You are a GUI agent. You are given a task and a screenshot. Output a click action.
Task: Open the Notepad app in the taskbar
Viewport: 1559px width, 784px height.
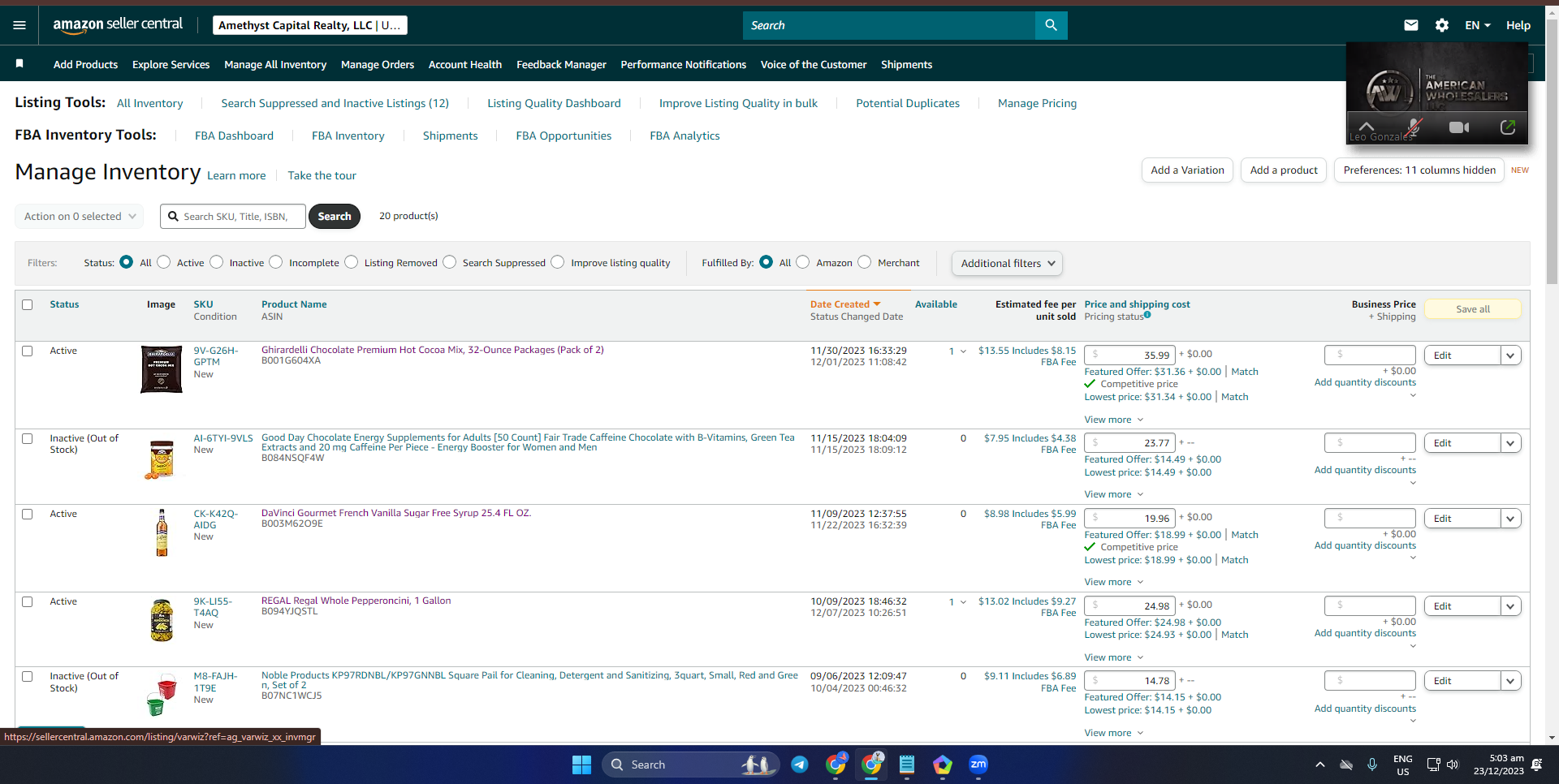(x=907, y=765)
